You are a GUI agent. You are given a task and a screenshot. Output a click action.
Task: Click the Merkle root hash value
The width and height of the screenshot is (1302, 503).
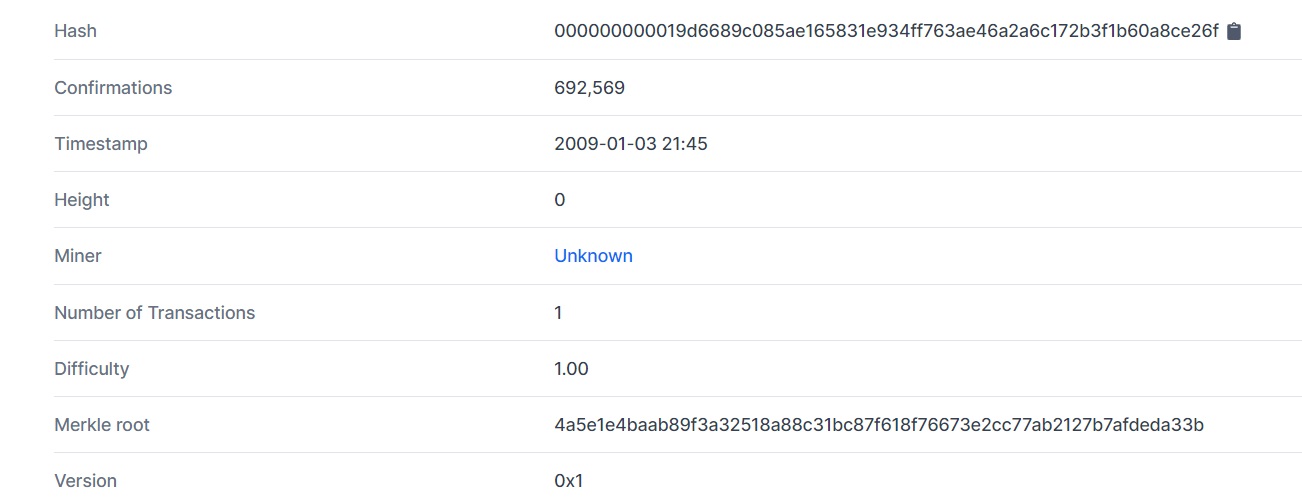(x=879, y=425)
